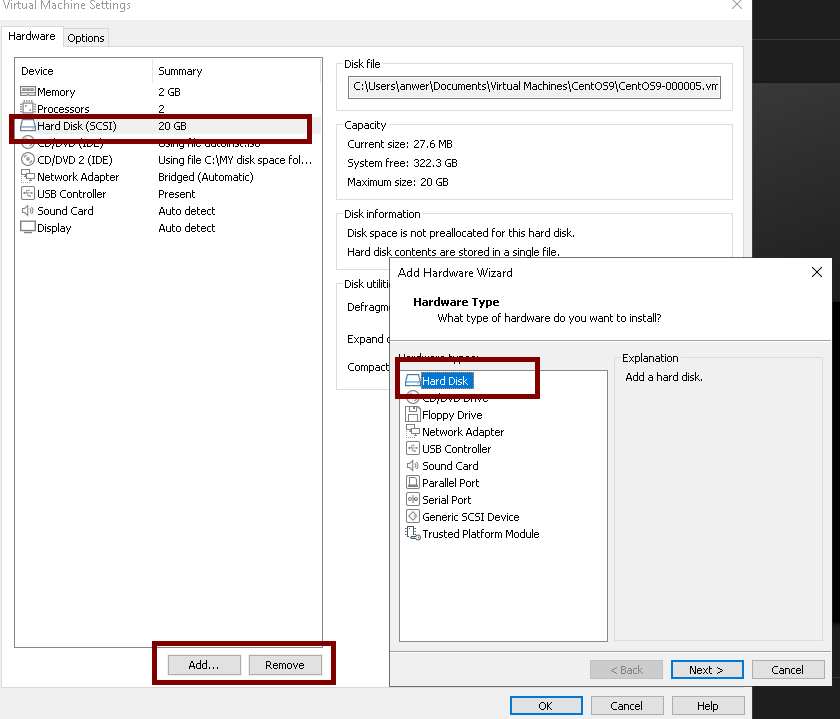Screen dimensions: 840x719
Task: Select 'Using file C:\MY disk space fol...' text
Action: coord(235,160)
